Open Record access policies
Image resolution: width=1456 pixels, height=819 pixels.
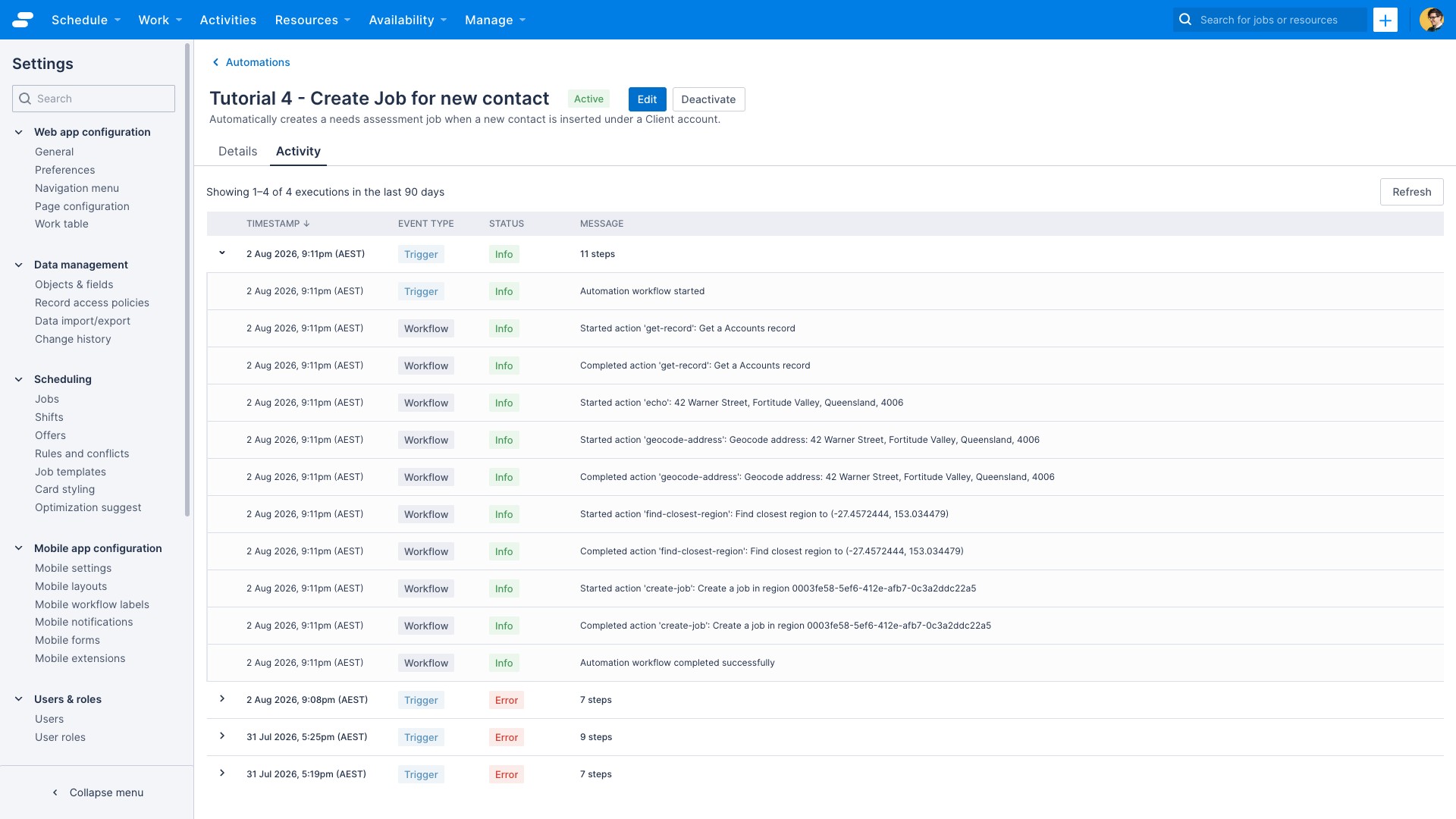click(92, 303)
